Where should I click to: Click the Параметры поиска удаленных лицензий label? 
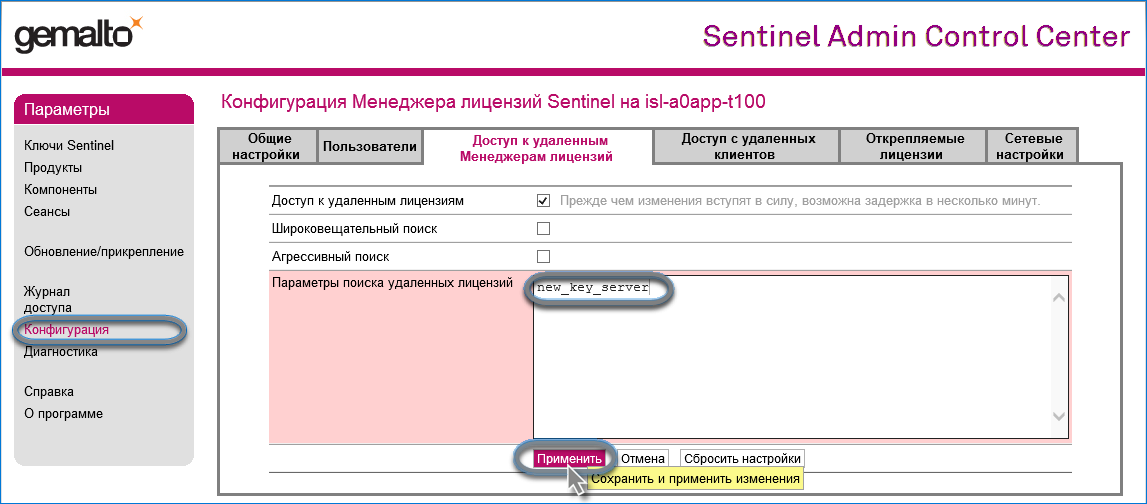pyautogui.click(x=392, y=282)
